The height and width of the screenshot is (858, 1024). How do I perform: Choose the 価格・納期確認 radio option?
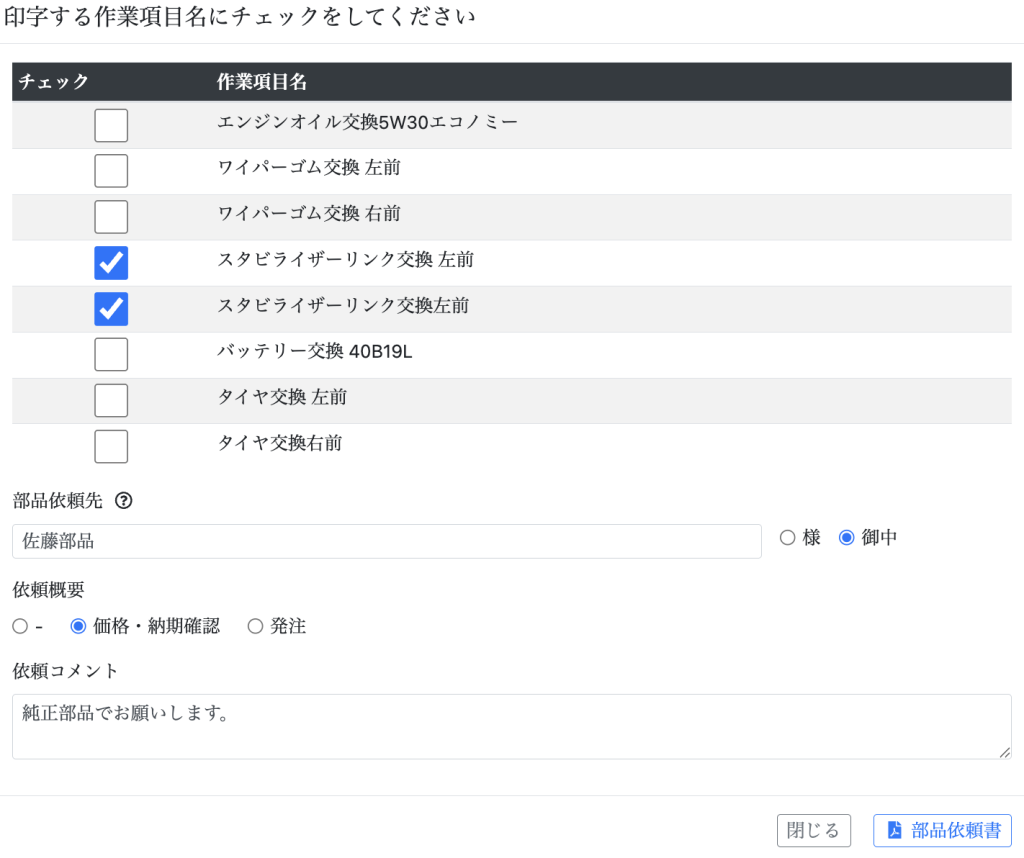pyautogui.click(x=78, y=626)
